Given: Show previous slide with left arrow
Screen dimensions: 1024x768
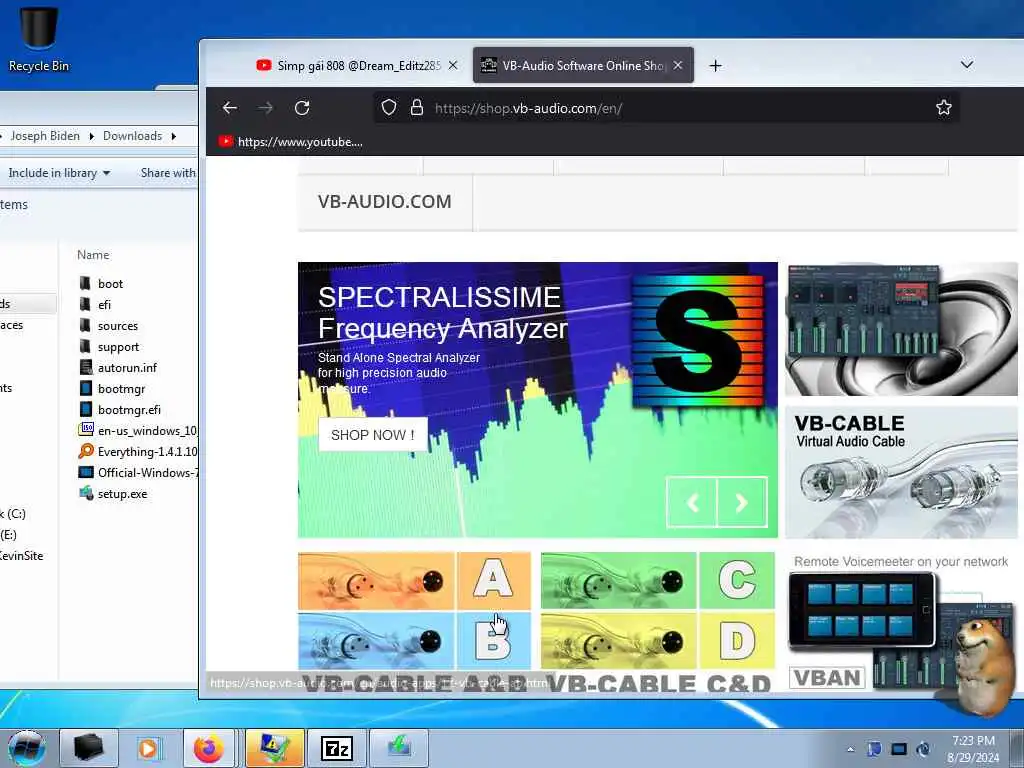Looking at the screenshot, I should tap(692, 502).
